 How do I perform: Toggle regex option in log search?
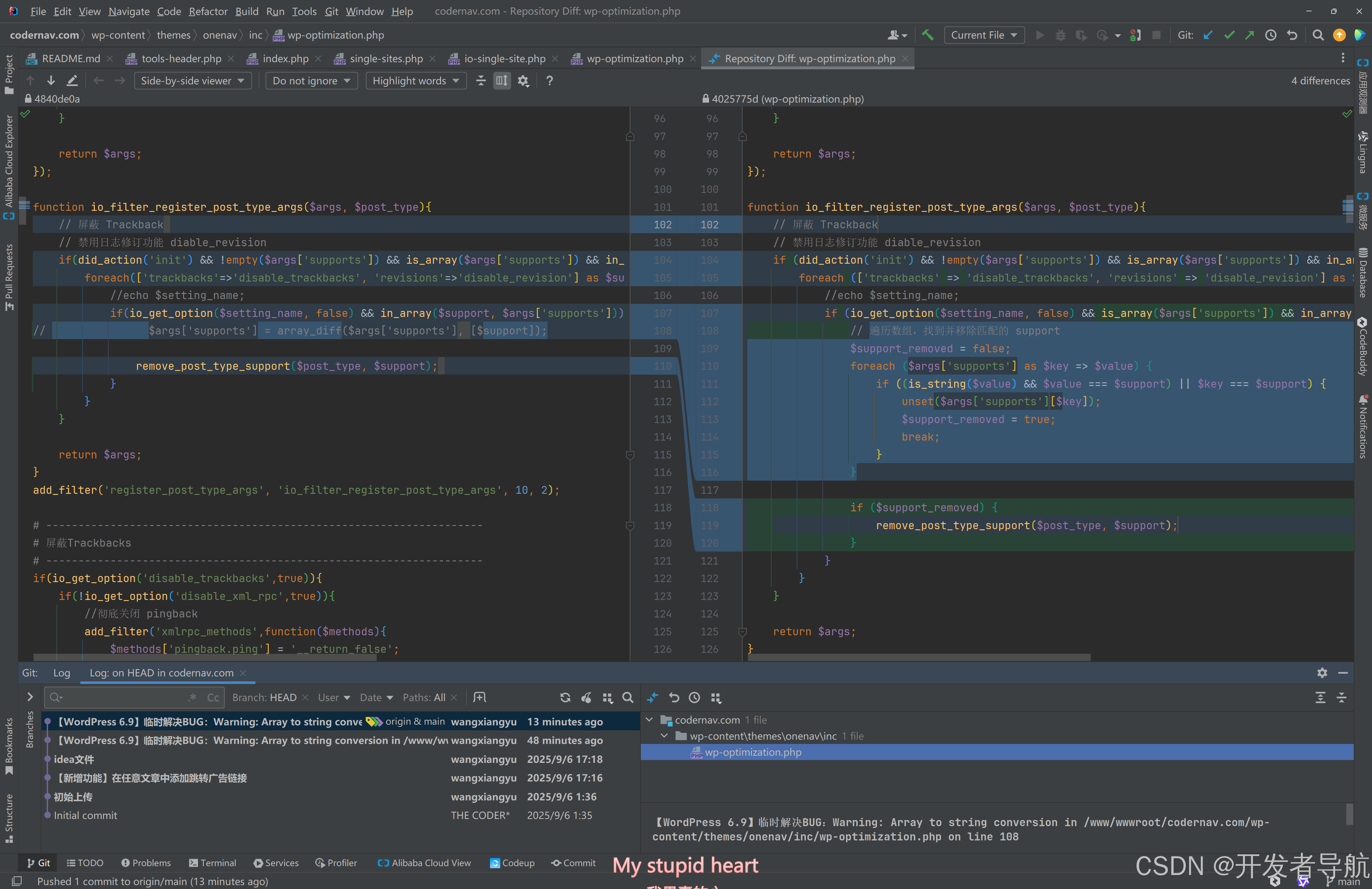point(193,697)
